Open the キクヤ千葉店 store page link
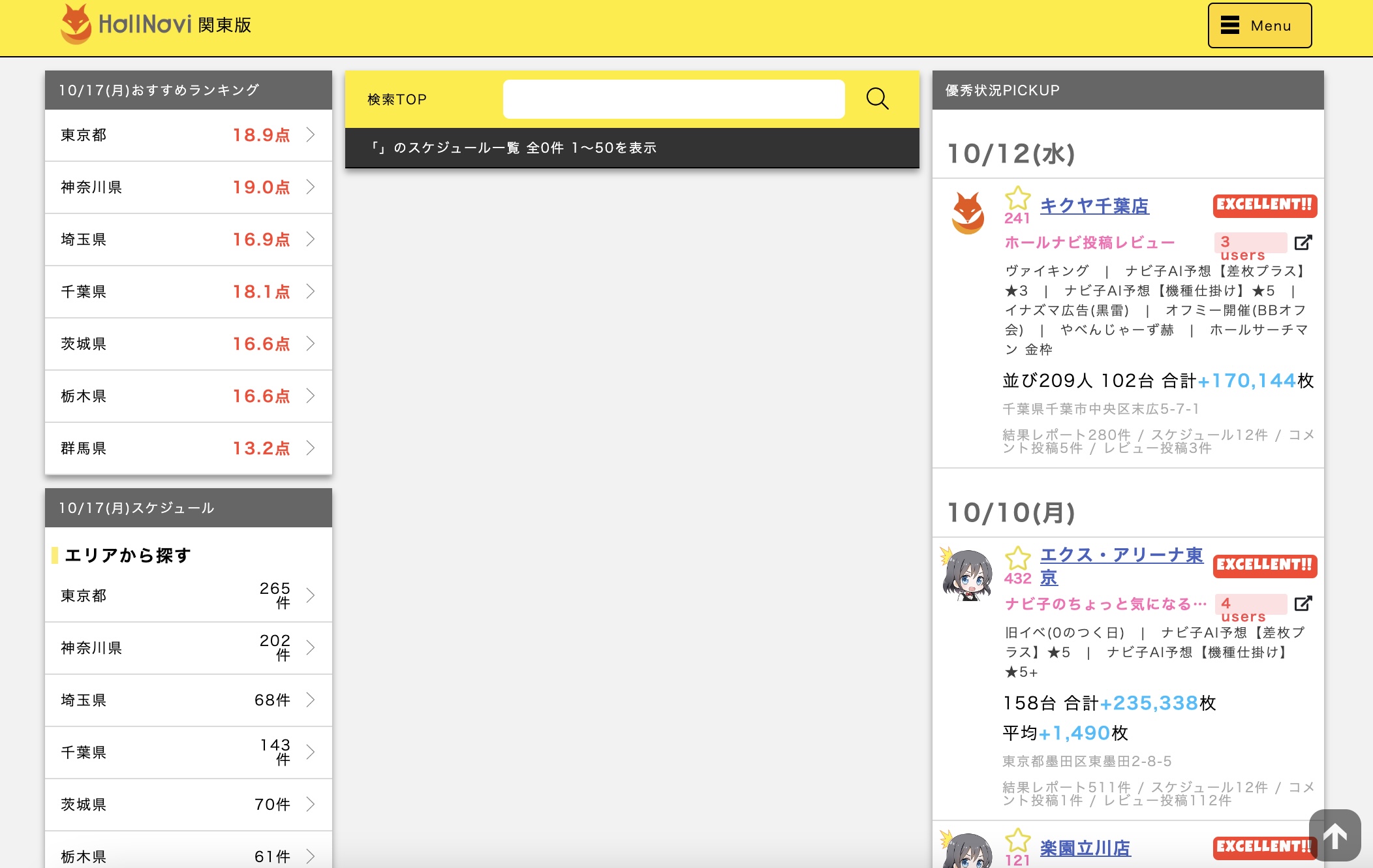Viewport: 1373px width, 868px height. (x=1095, y=206)
